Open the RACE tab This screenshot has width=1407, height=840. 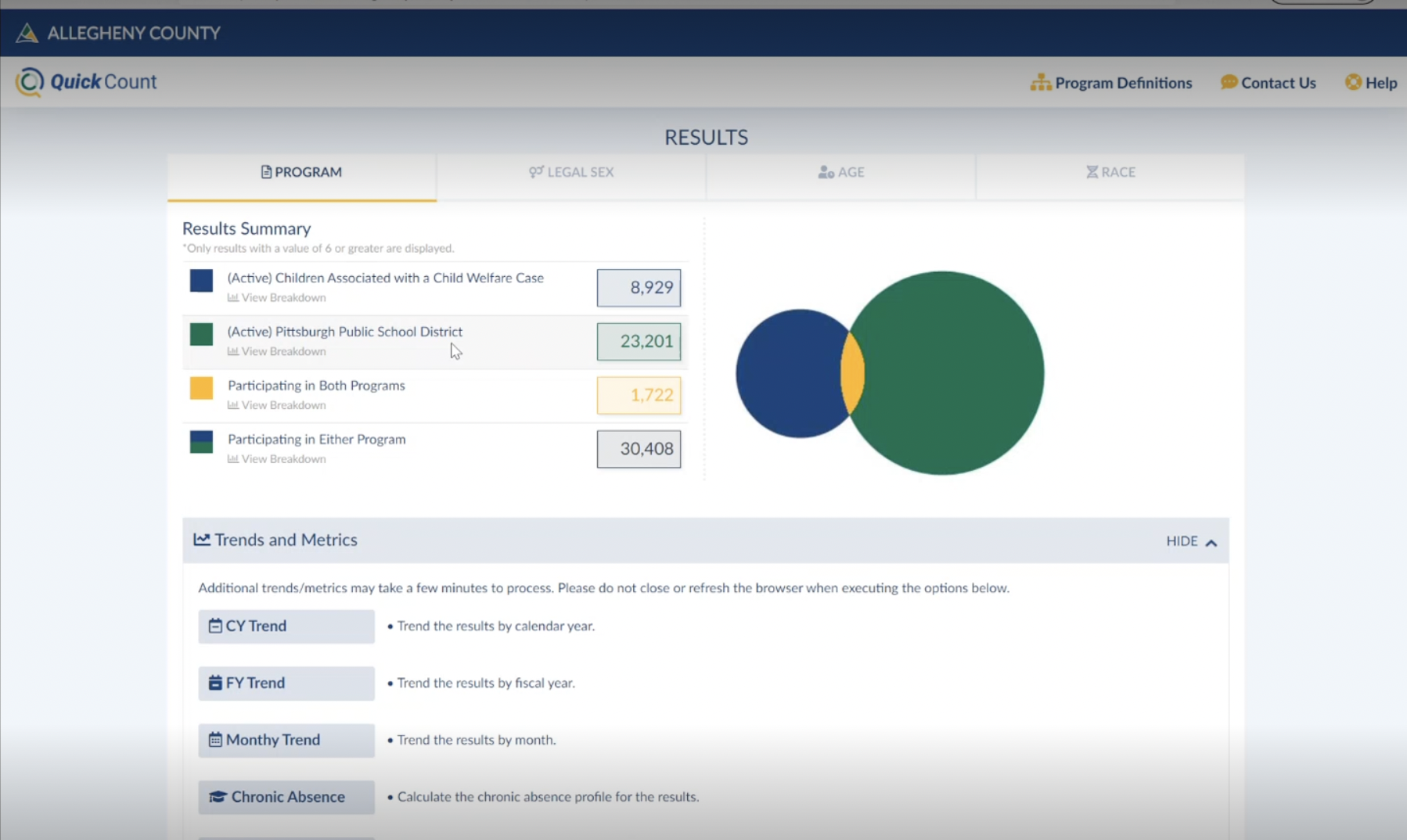[1110, 176]
